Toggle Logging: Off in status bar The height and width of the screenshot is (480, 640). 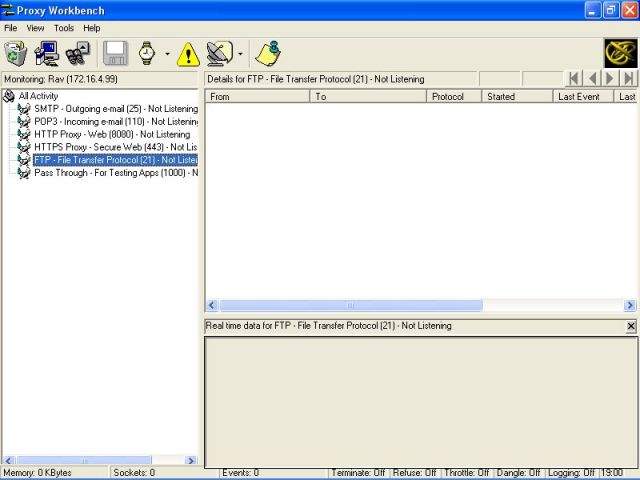571,473
